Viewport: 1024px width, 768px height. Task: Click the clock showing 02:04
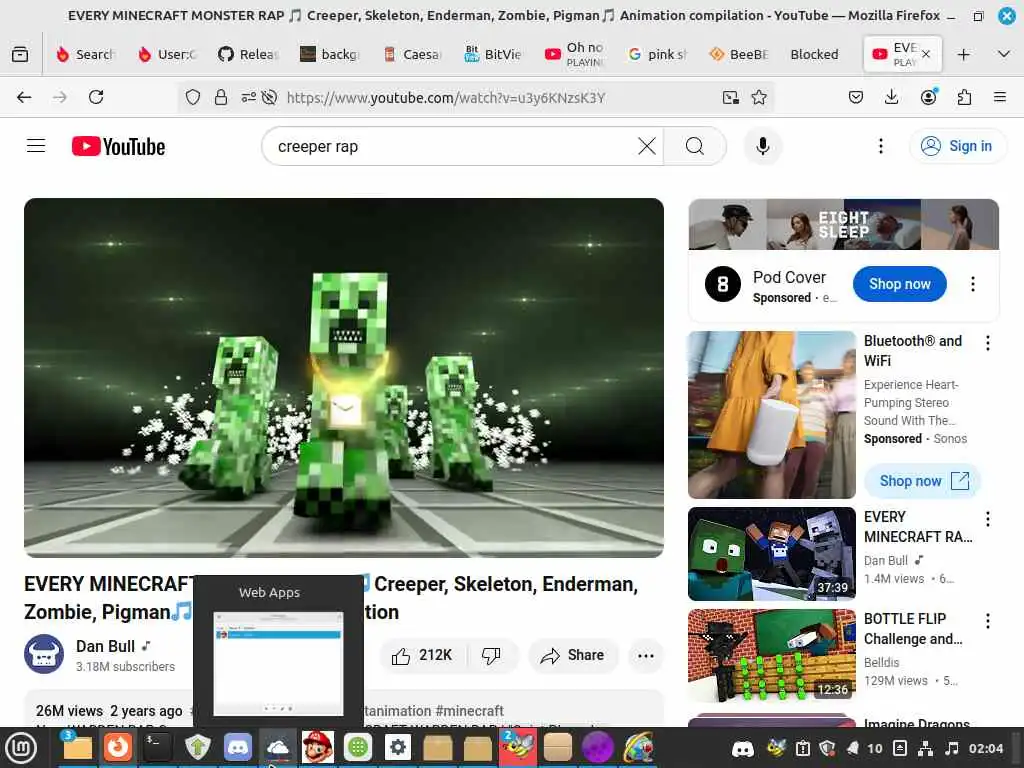pos(985,748)
